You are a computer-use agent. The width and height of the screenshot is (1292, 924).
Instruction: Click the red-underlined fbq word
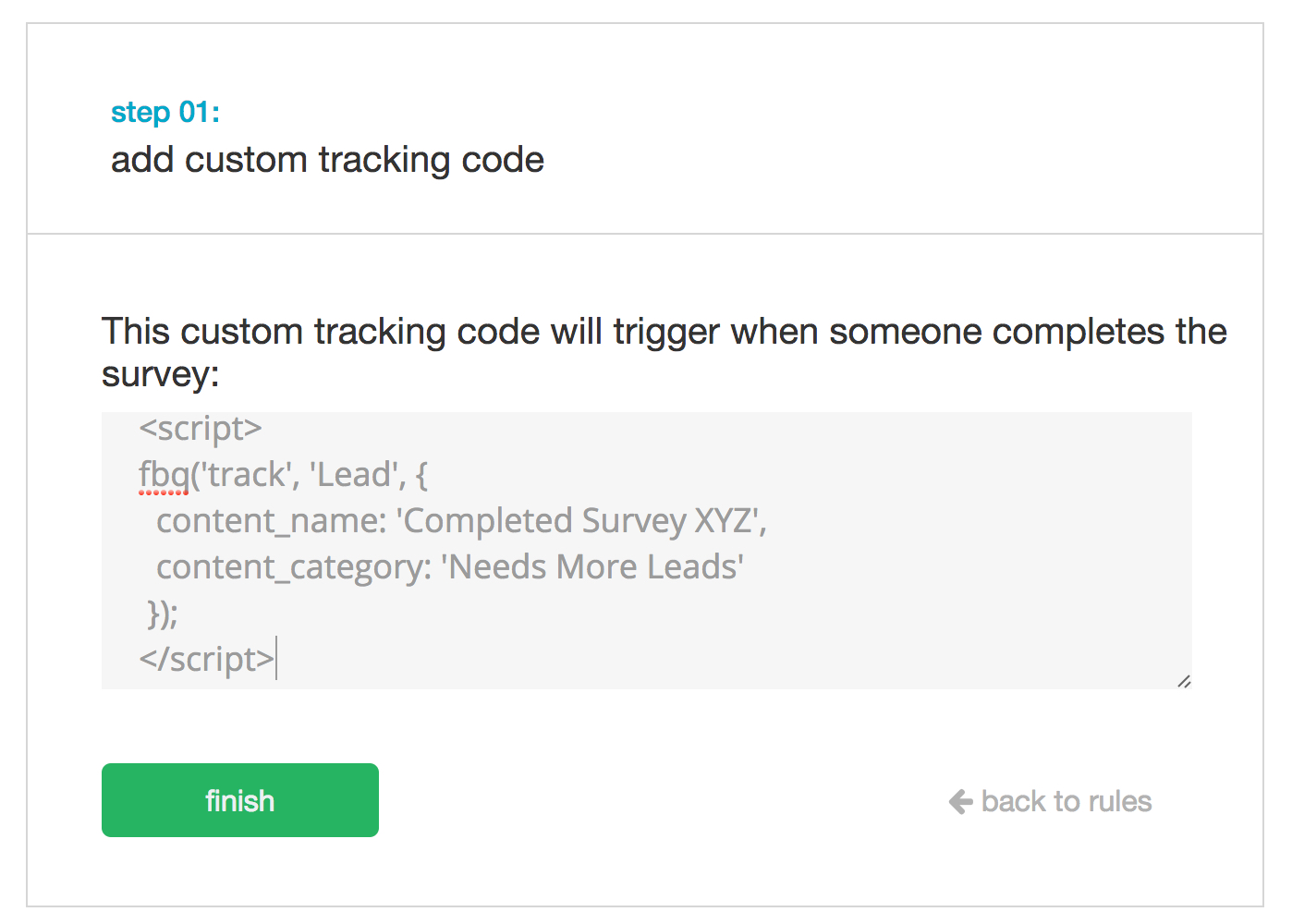click(164, 475)
